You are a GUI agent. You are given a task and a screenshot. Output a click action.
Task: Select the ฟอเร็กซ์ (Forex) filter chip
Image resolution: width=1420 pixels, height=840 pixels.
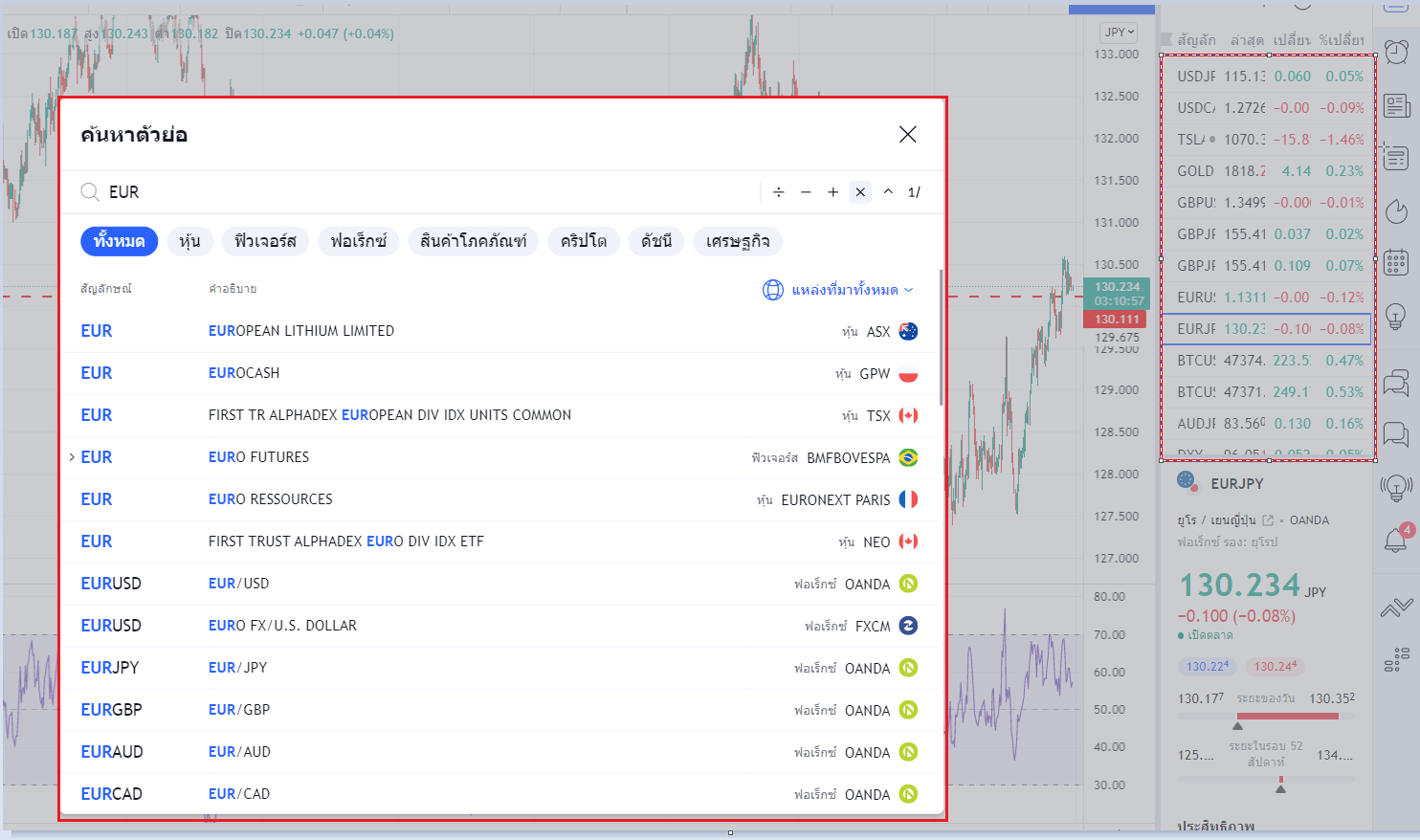(359, 241)
